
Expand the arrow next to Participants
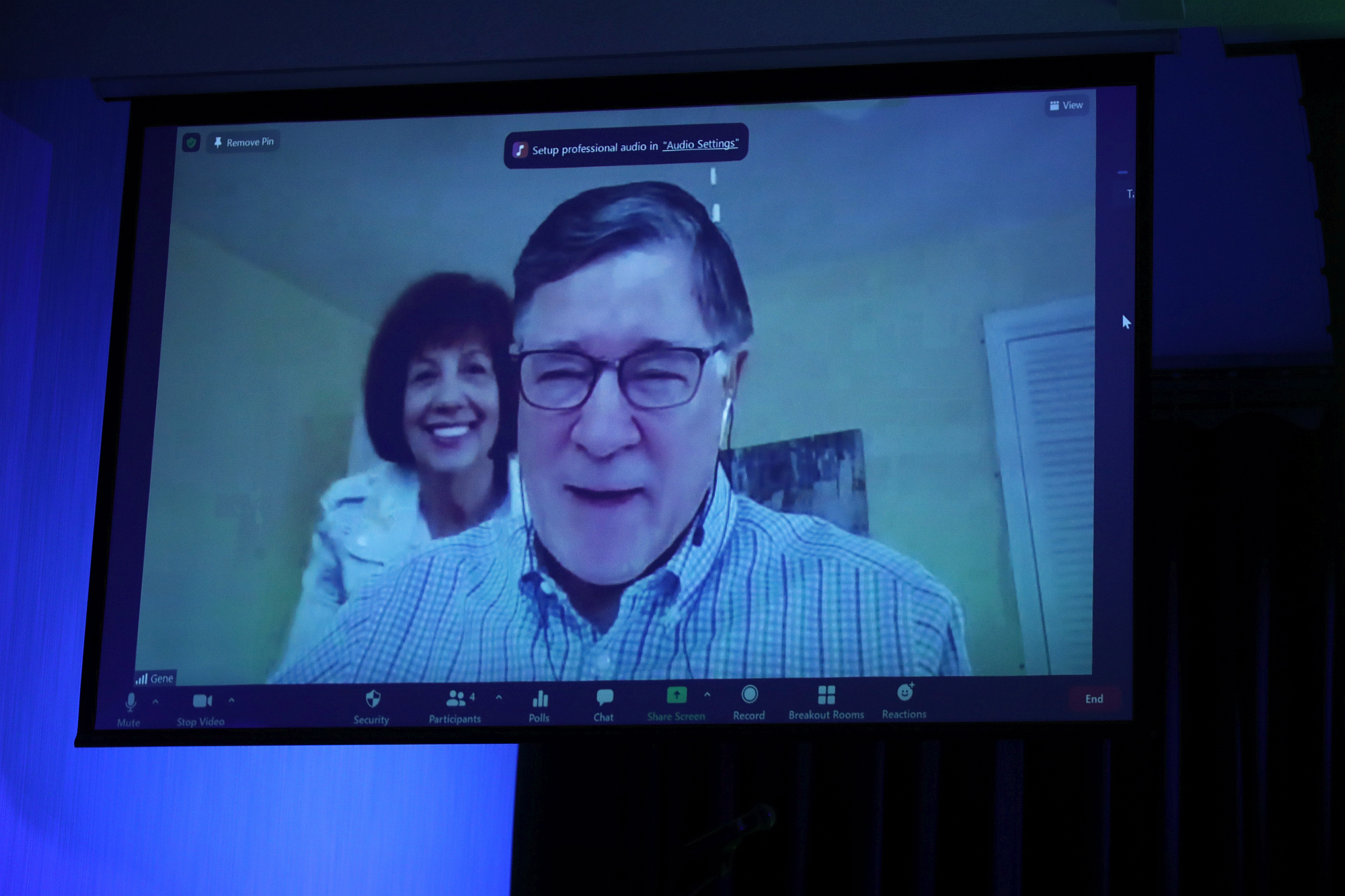pos(498,698)
